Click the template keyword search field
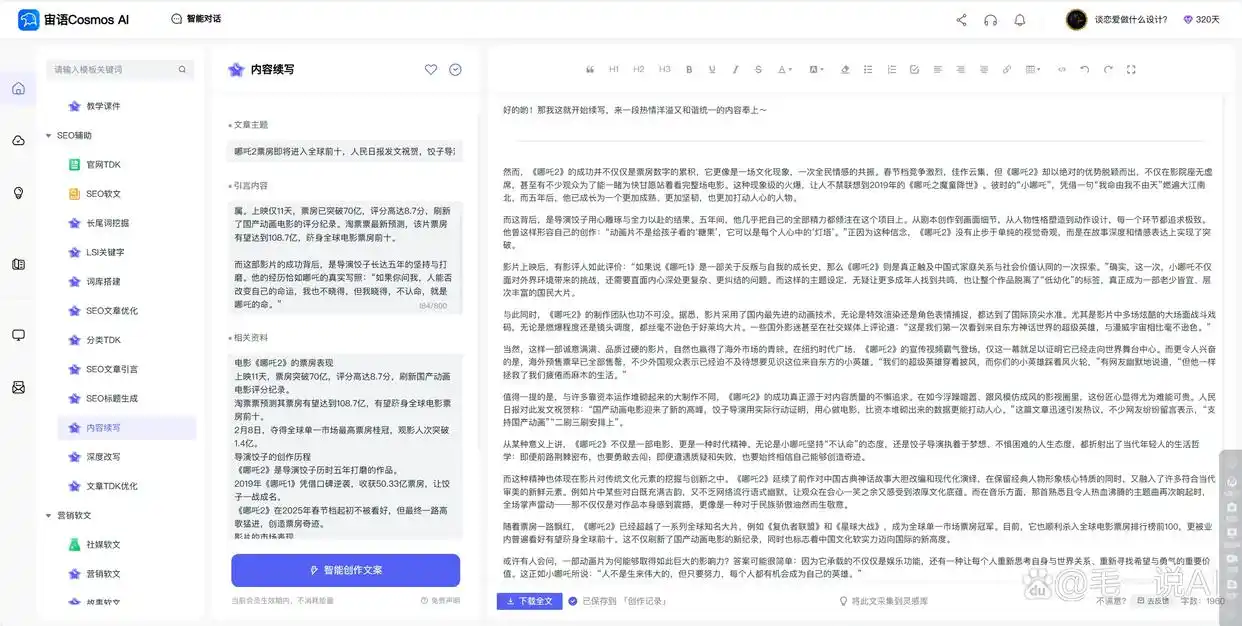The image size is (1242, 626). 115,70
